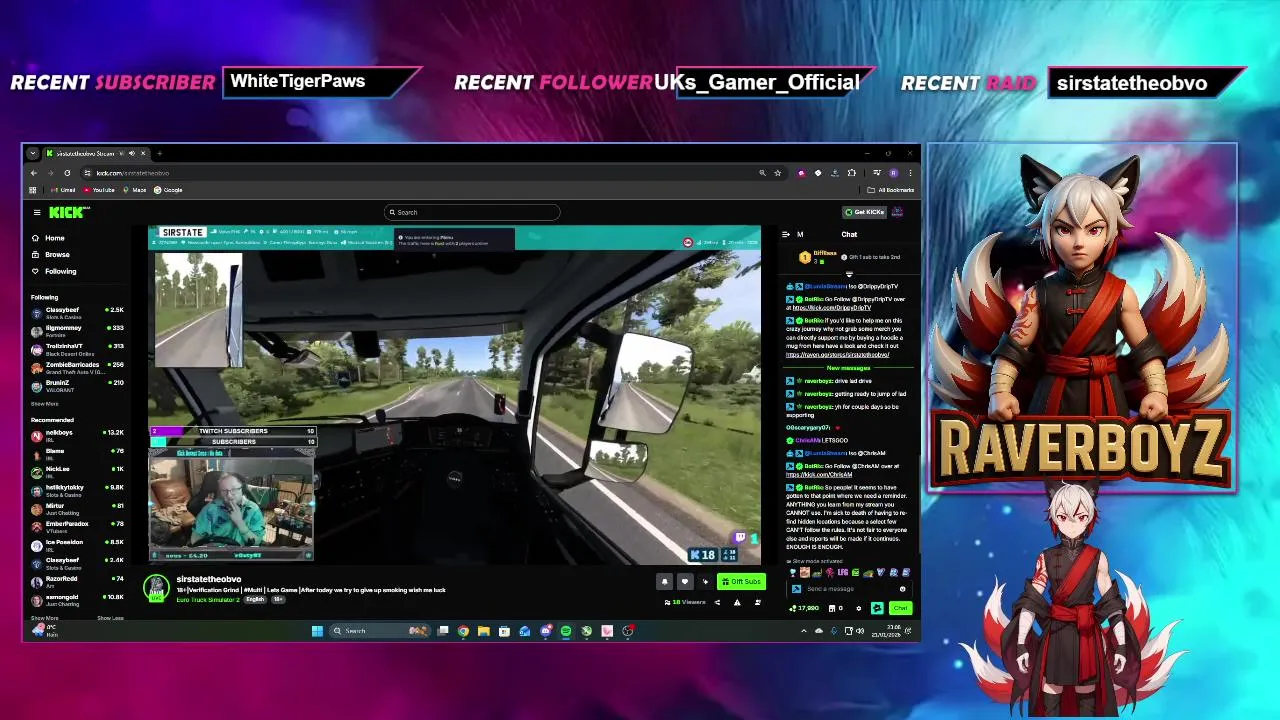Open Browse in Kick sidebar
The width and height of the screenshot is (1280, 720).
click(50, 254)
